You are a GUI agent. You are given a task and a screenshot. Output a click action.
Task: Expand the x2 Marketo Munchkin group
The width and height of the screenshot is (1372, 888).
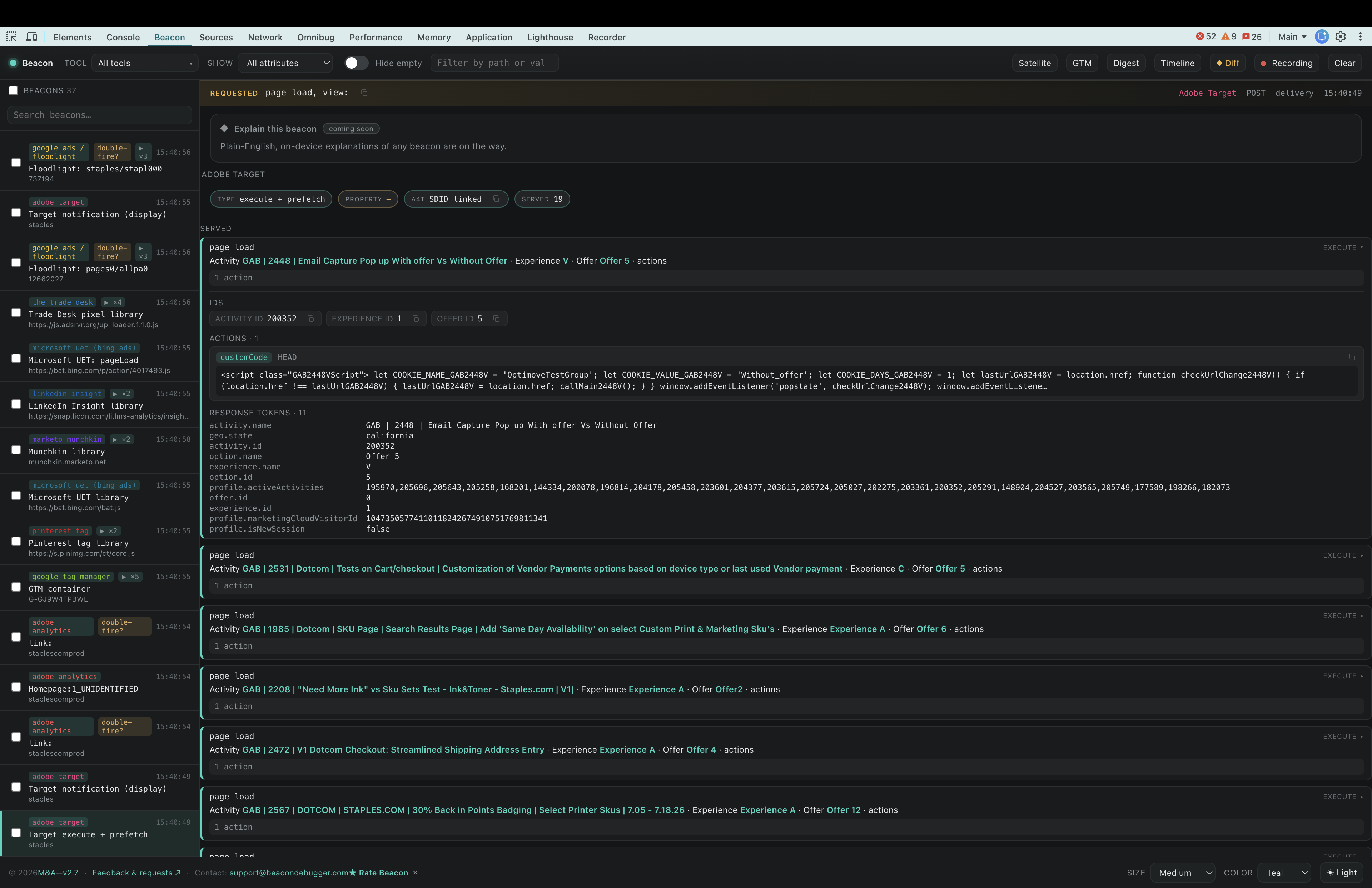click(121, 439)
